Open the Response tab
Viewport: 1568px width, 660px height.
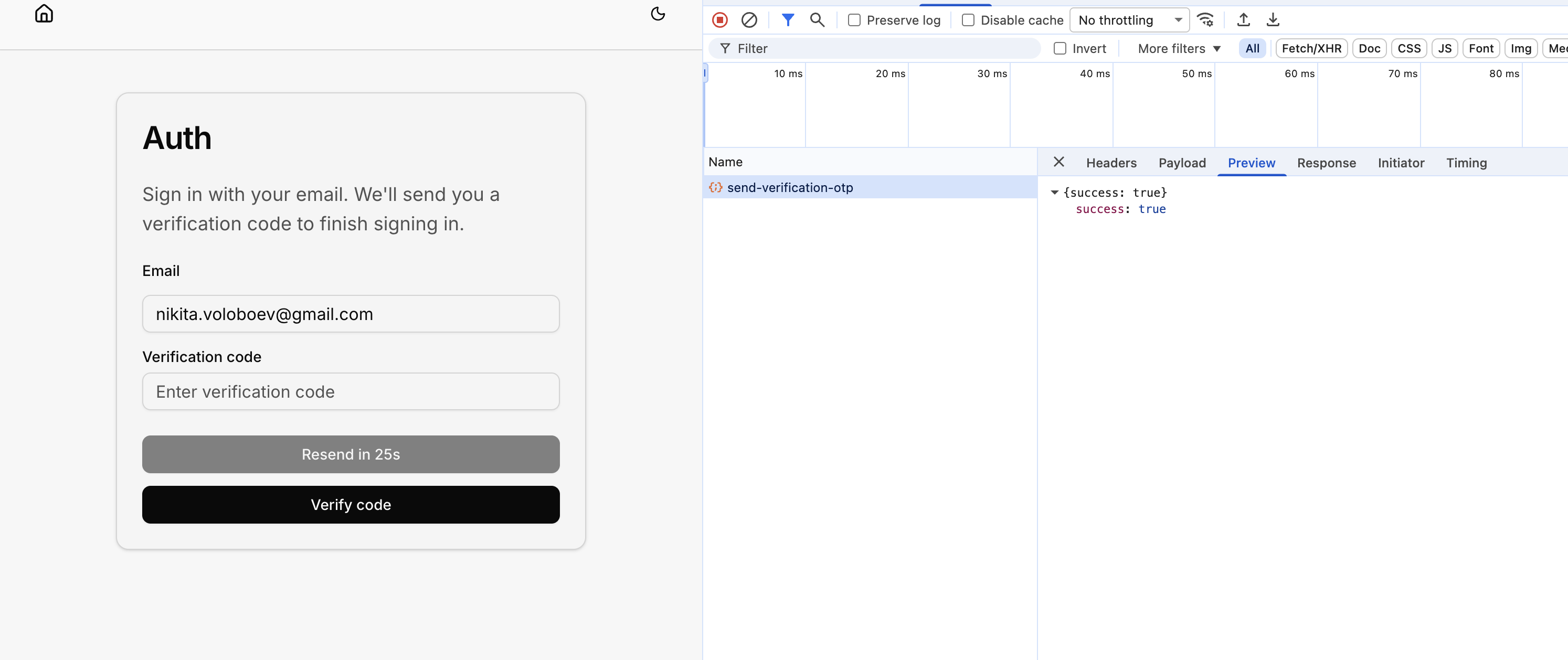point(1326,163)
